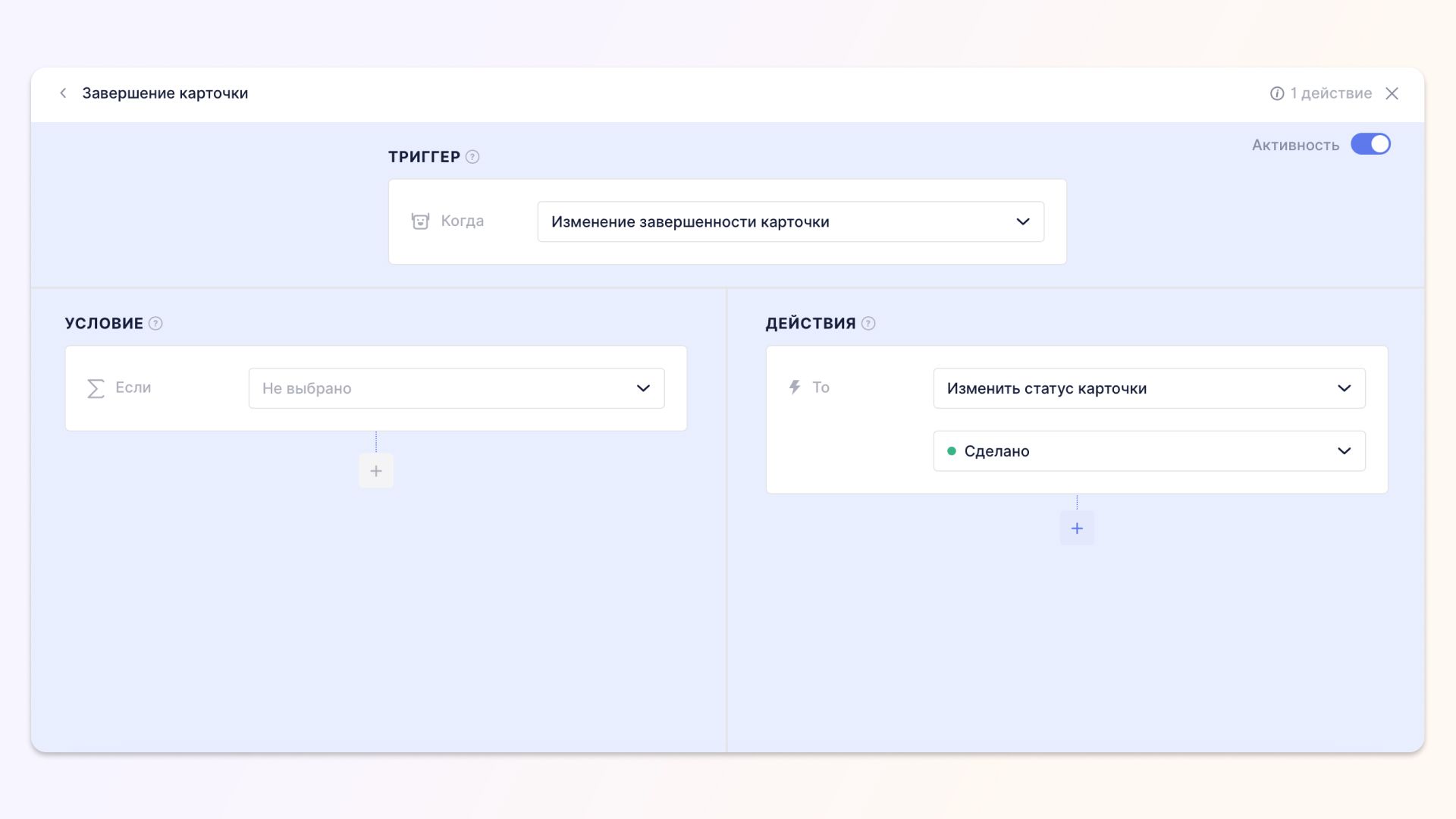Add a new action with the blue plus button
The image size is (1456, 819).
(1077, 529)
